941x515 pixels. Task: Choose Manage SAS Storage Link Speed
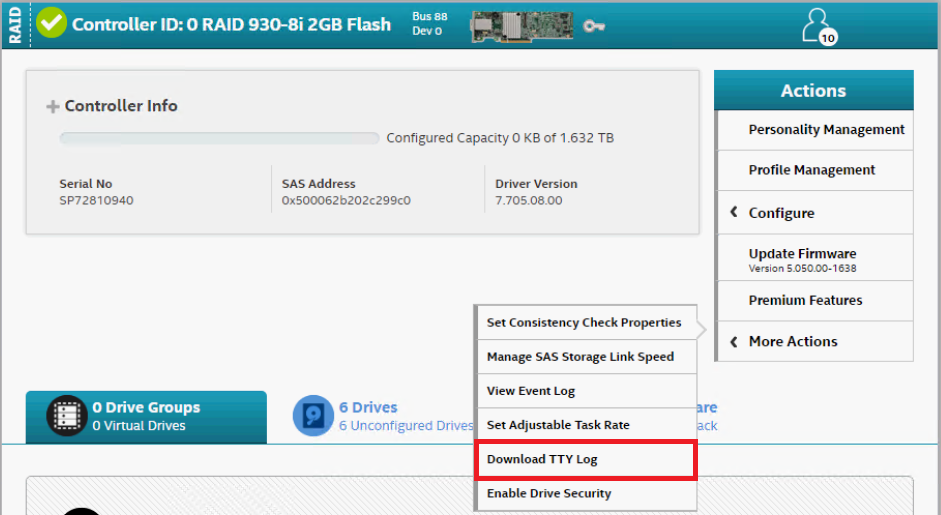click(x=580, y=357)
